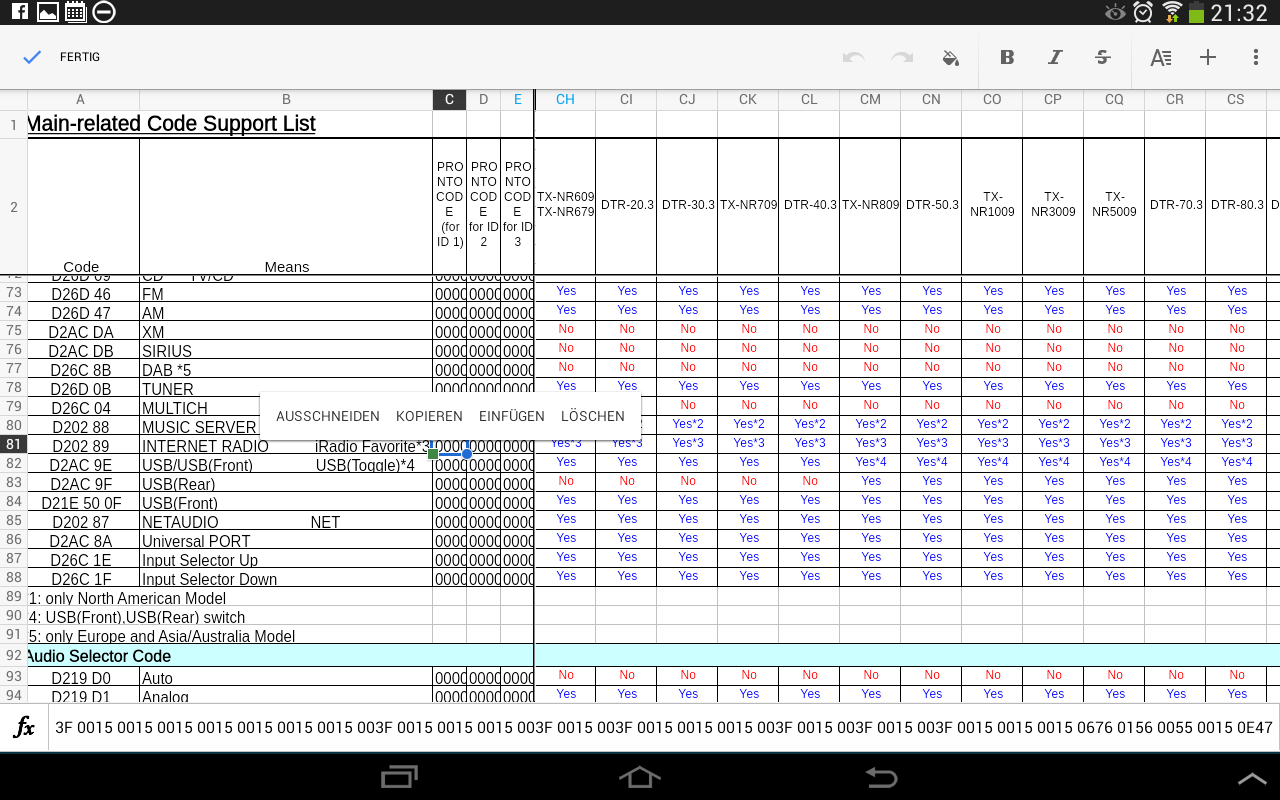Expand the bottom-right up chevron
The image size is (1280, 800).
pyautogui.click(x=1251, y=778)
